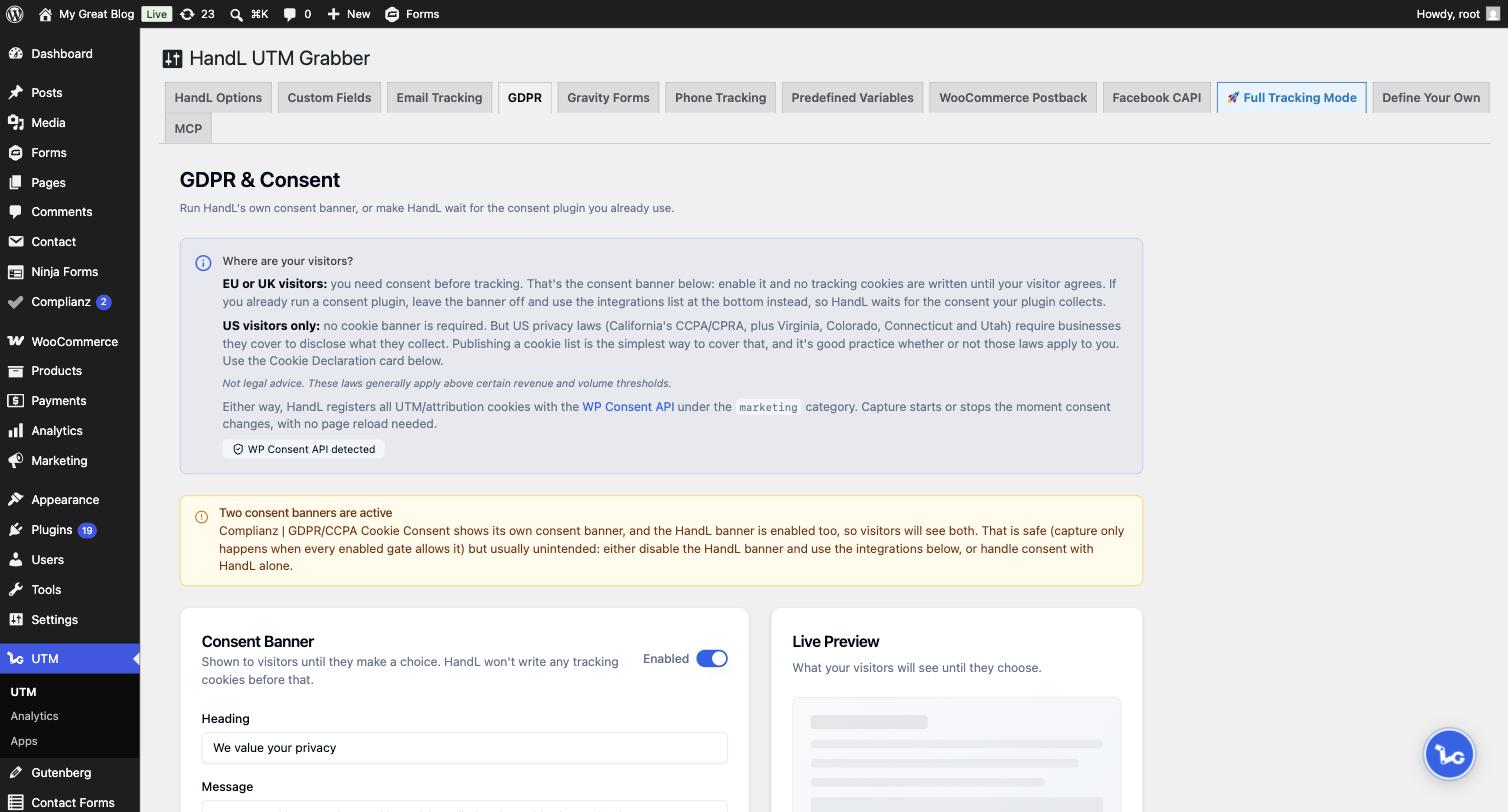Click the Gutenberg pencil icon
This screenshot has width=1508, height=812.
click(x=15, y=773)
